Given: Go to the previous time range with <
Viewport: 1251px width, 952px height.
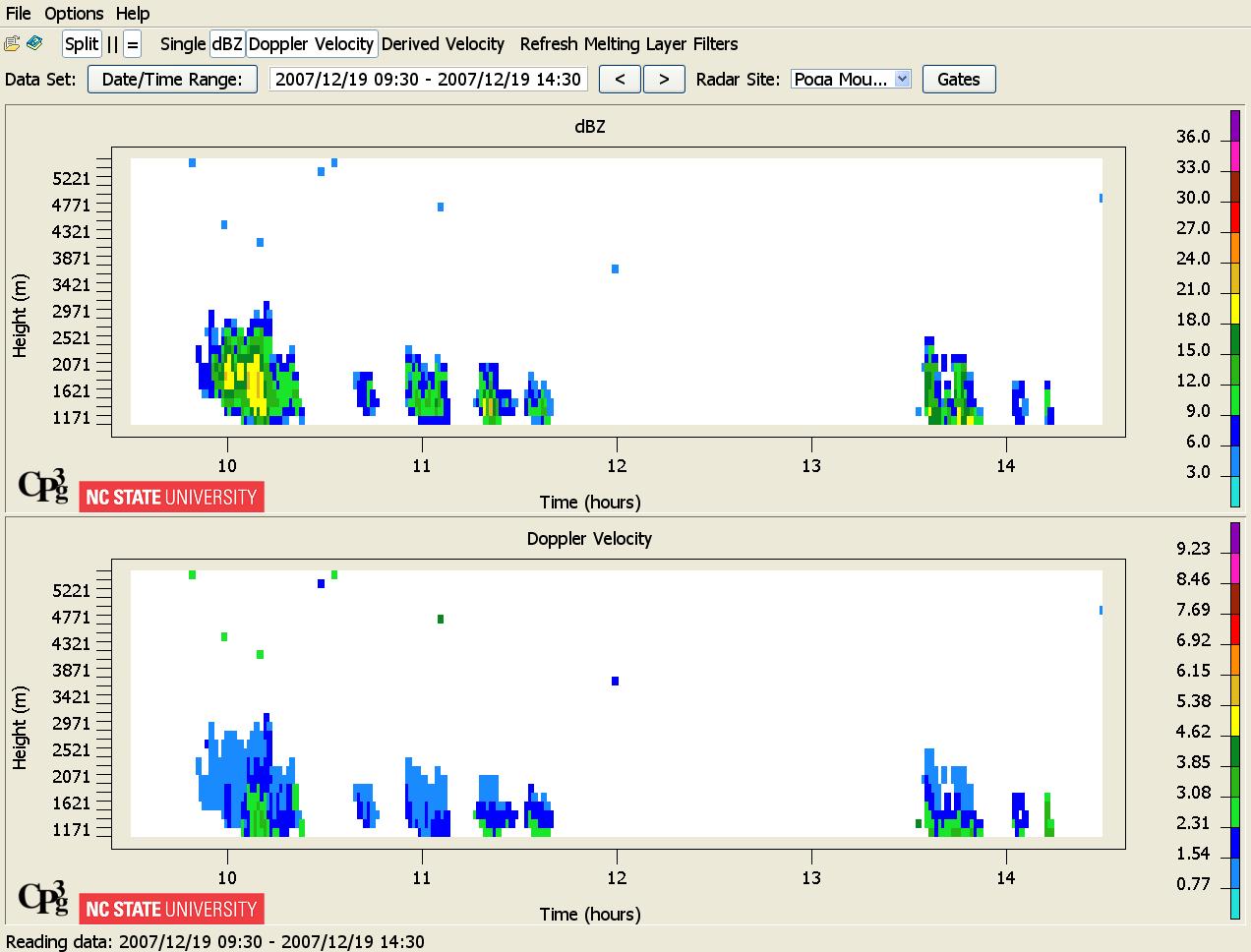Looking at the screenshot, I should [x=620, y=80].
